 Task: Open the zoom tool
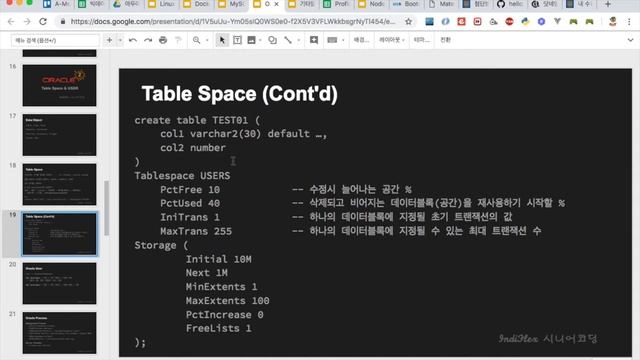pyautogui.click(x=197, y=40)
